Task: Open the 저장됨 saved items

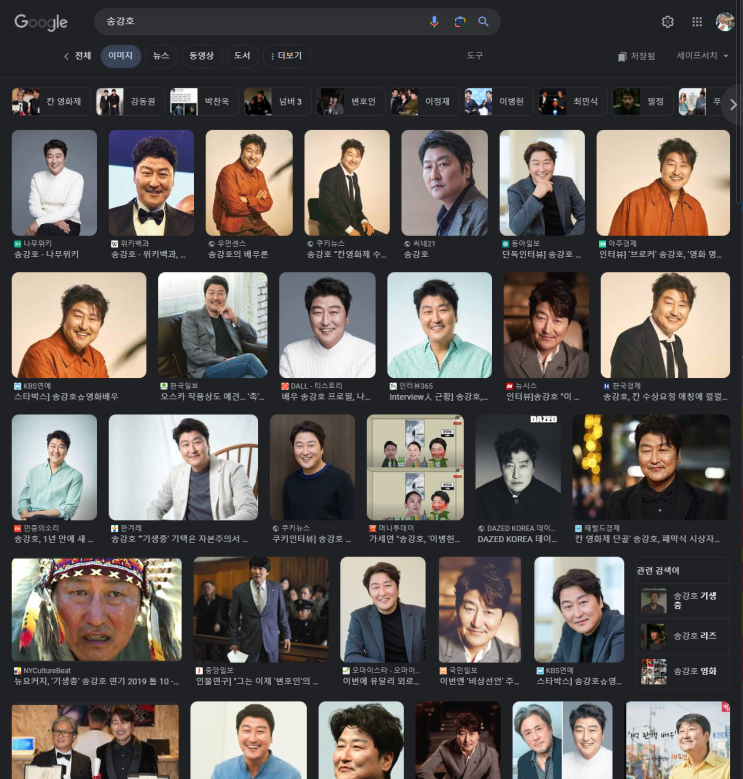Action: coord(636,56)
